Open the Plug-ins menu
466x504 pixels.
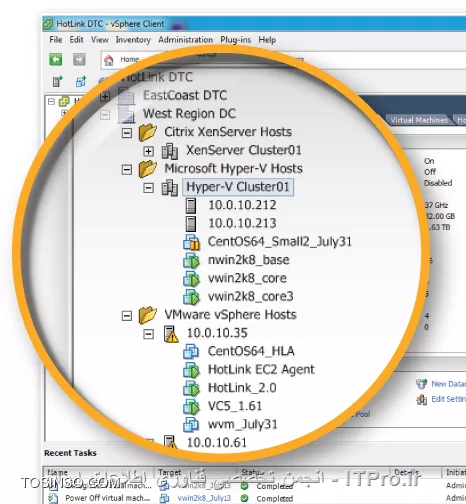point(235,40)
